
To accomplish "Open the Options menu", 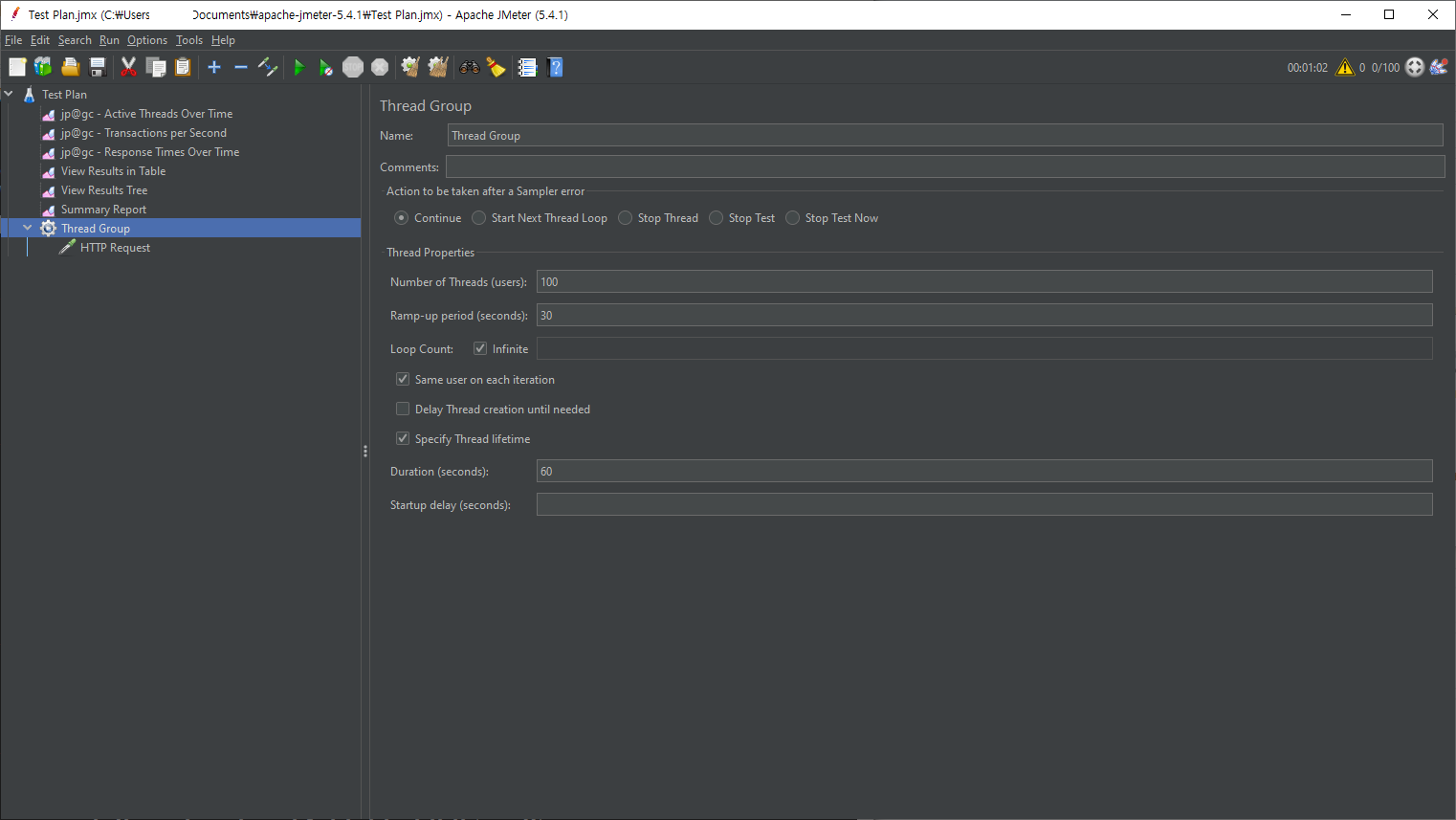I will click(x=147, y=40).
